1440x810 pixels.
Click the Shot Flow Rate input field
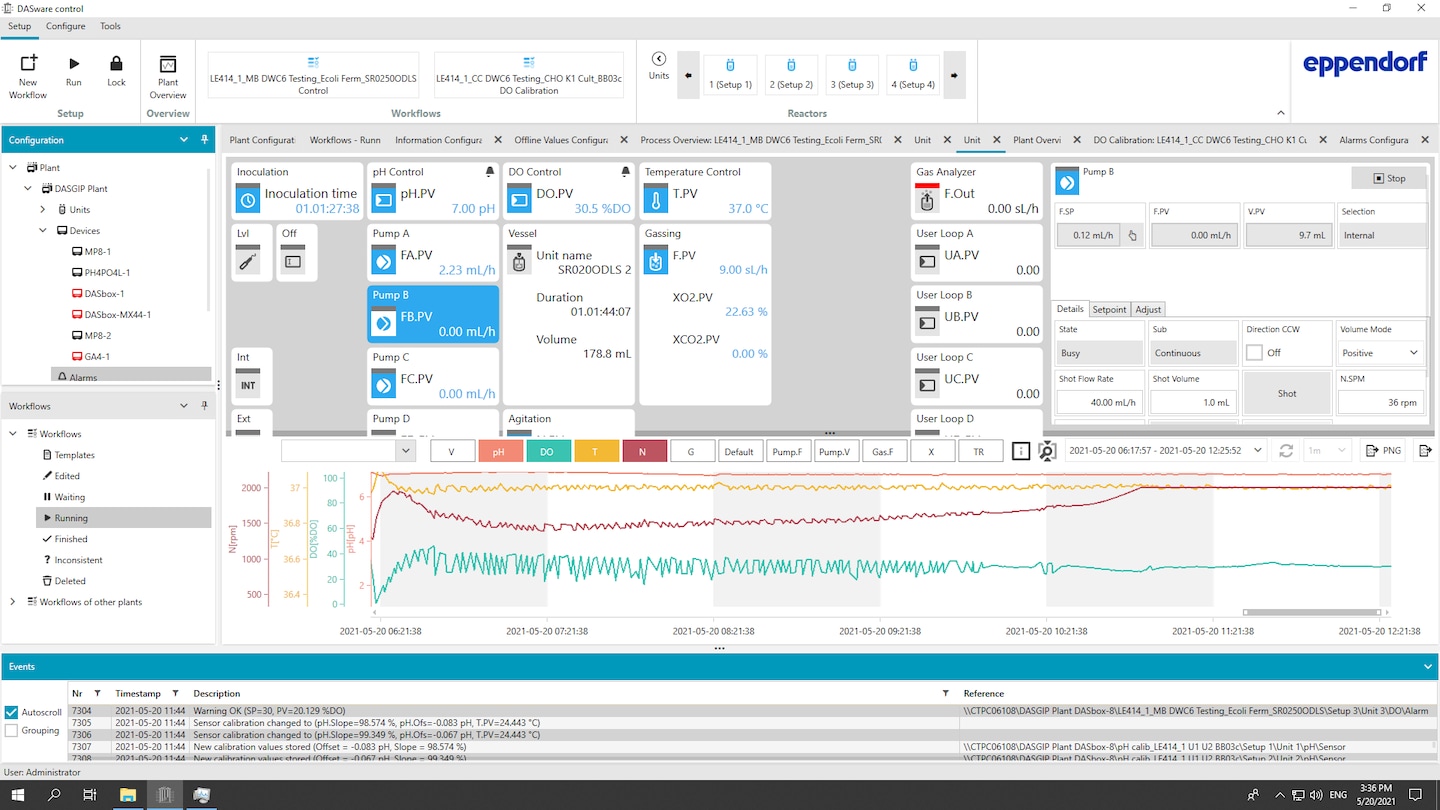[1099, 402]
